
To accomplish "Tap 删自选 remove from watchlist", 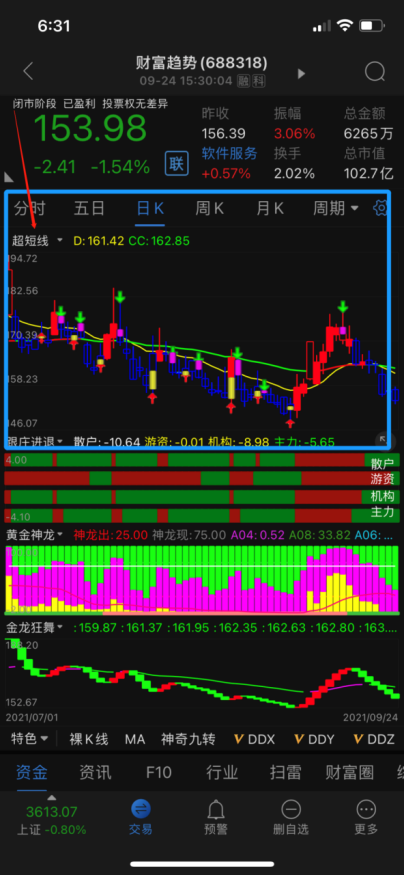I will click(291, 817).
